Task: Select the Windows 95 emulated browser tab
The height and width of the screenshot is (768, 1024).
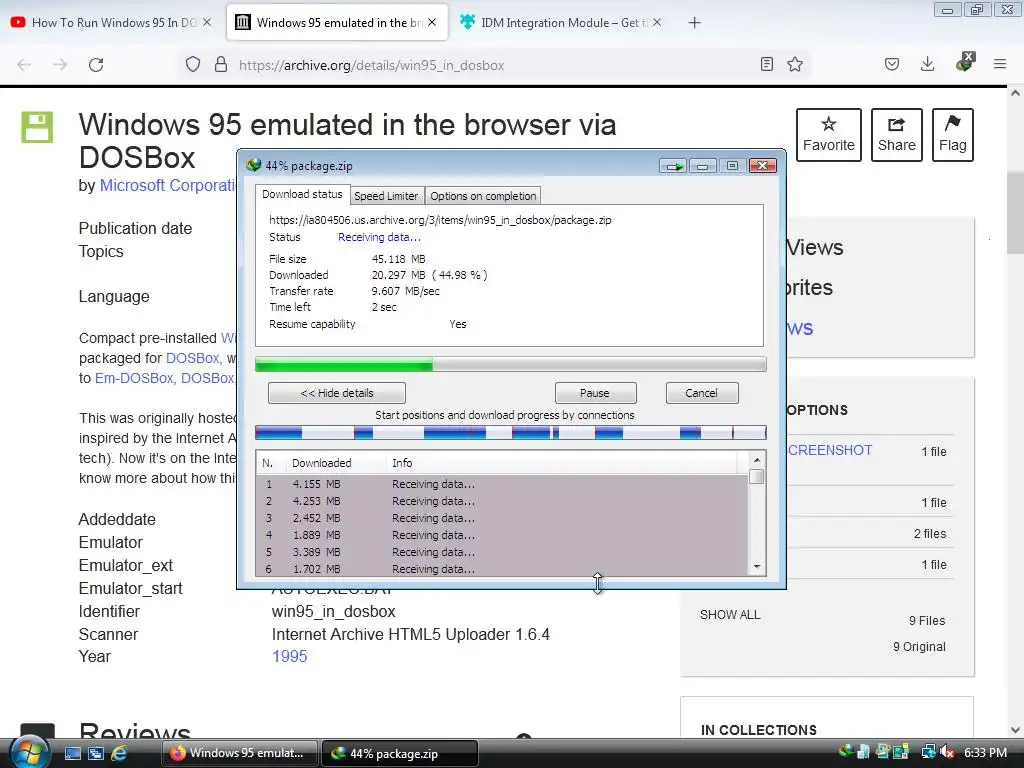Action: [337, 22]
